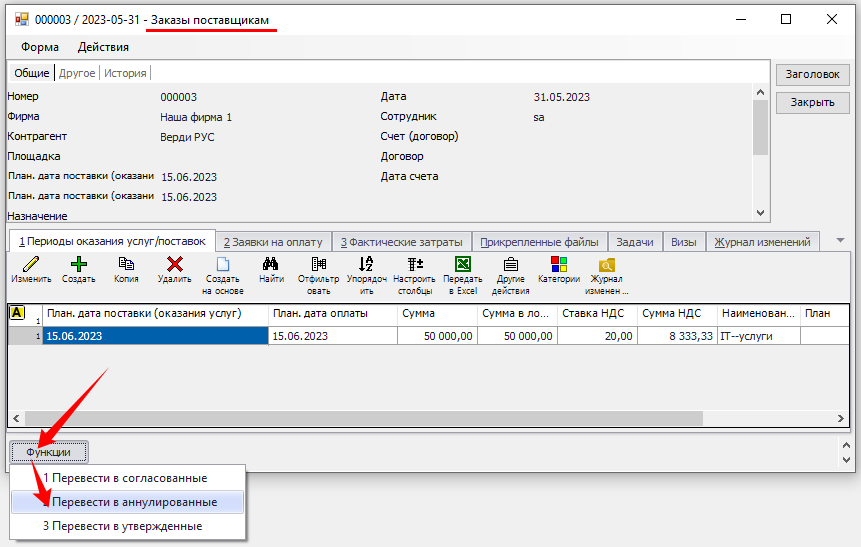
Task: Click Настроить столбцы toolbar icon
Action: pos(414,265)
